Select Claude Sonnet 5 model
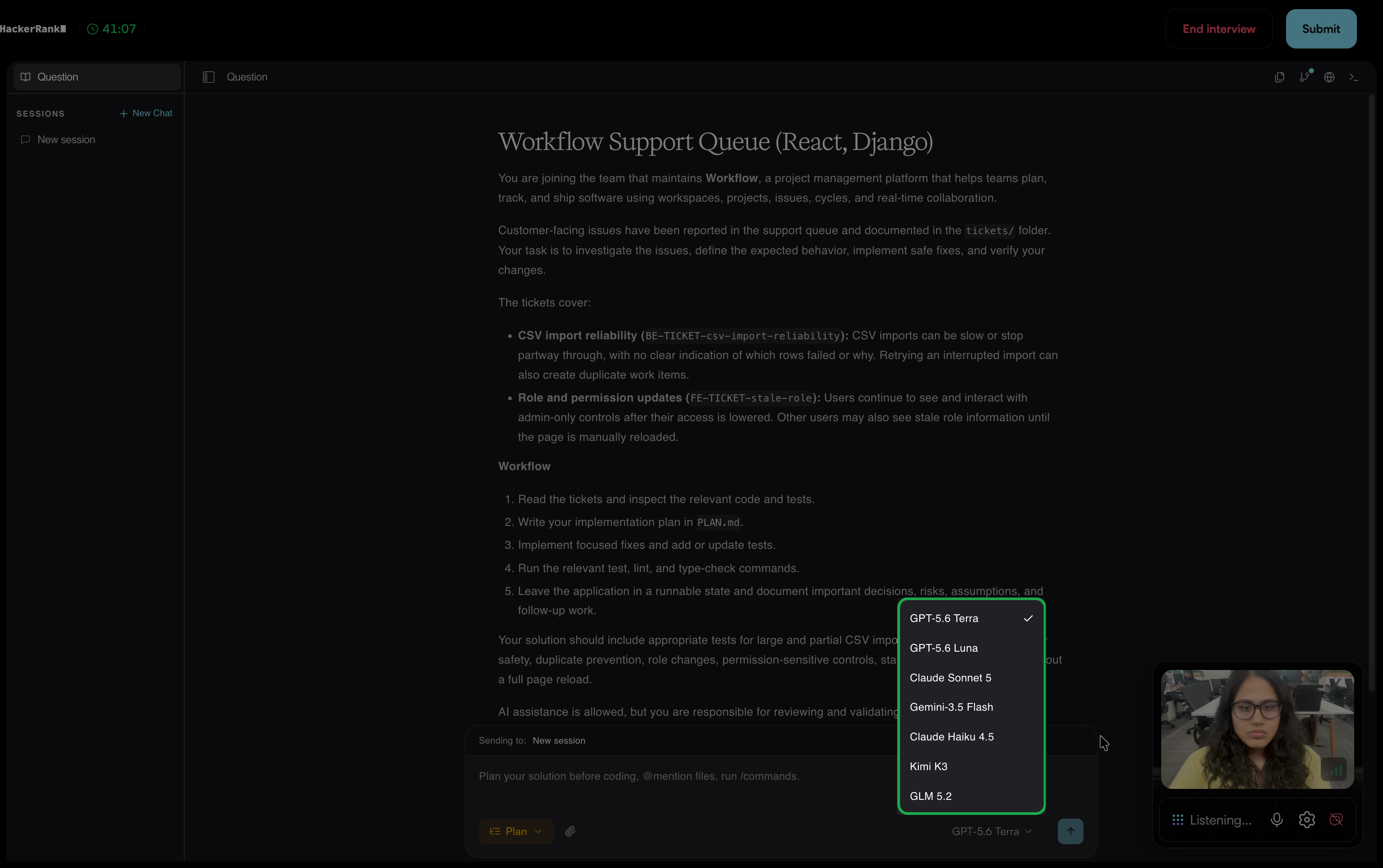This screenshot has width=1383, height=868. [971, 677]
